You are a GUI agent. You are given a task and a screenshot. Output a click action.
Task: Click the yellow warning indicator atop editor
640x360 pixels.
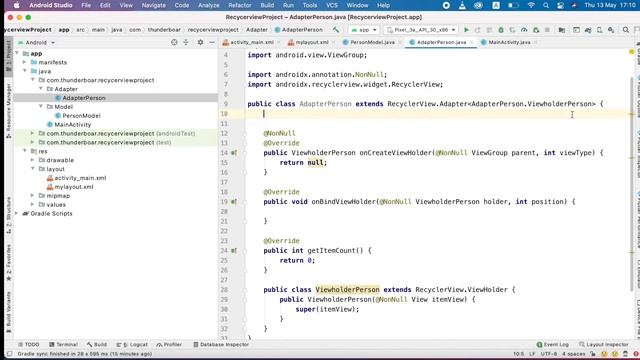click(x=632, y=52)
